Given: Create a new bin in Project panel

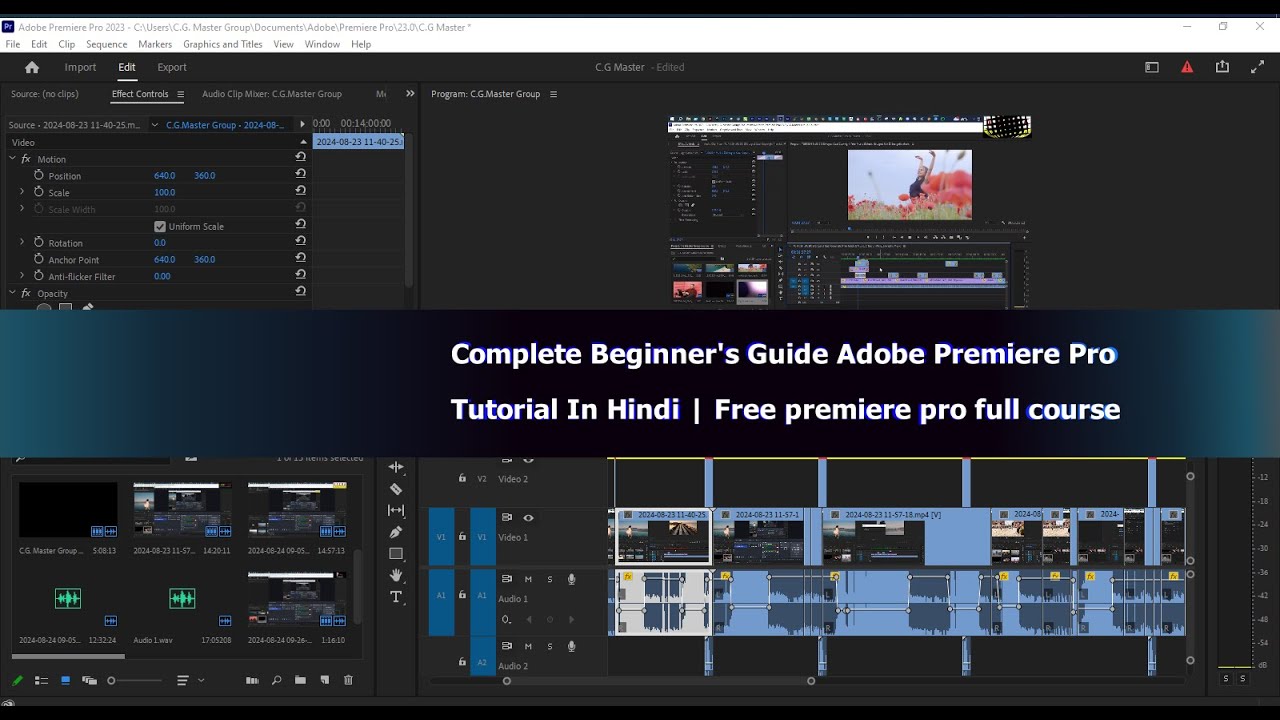Looking at the screenshot, I should tap(300, 680).
